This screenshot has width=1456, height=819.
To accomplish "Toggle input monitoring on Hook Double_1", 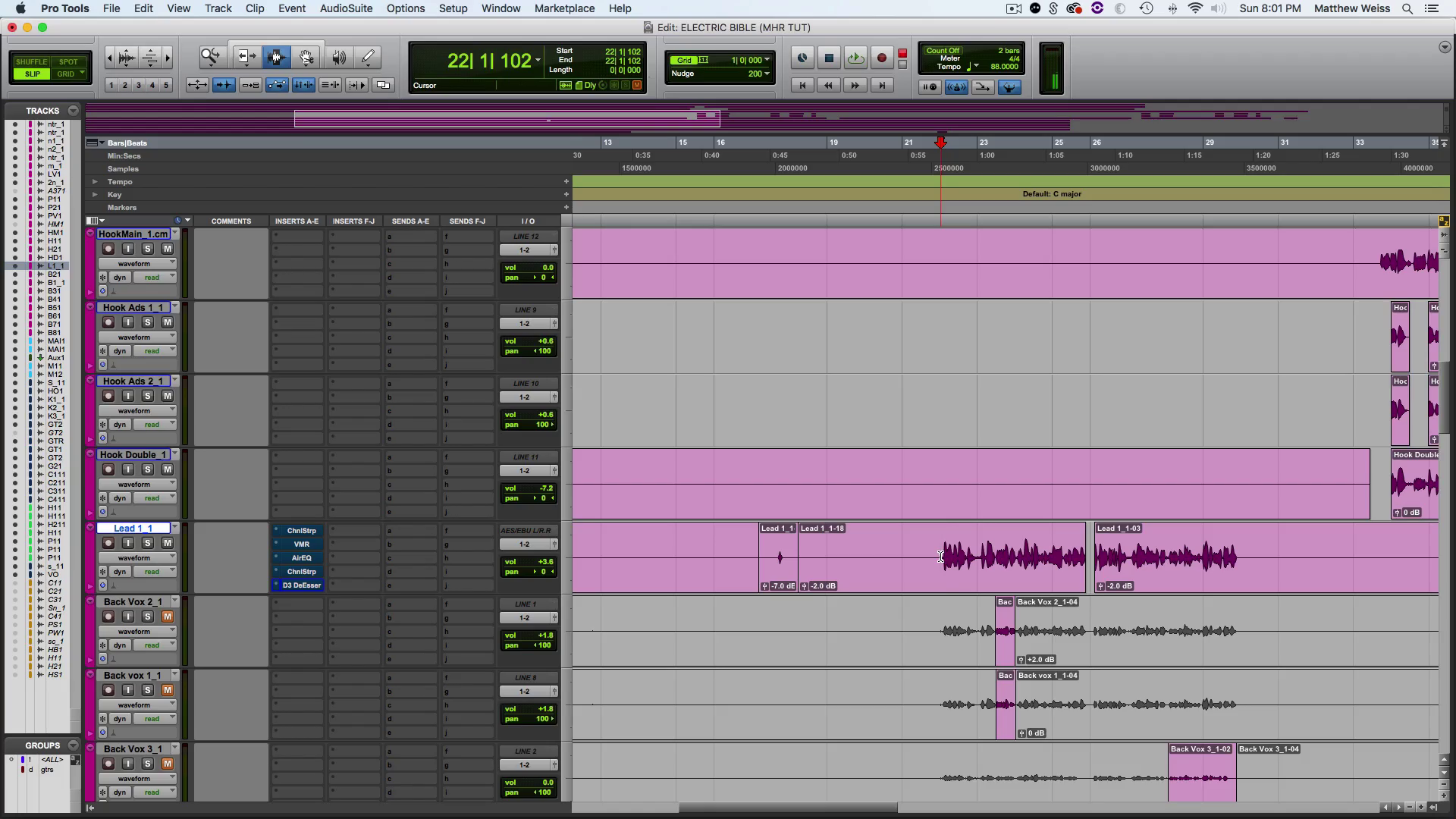I will [x=128, y=469].
